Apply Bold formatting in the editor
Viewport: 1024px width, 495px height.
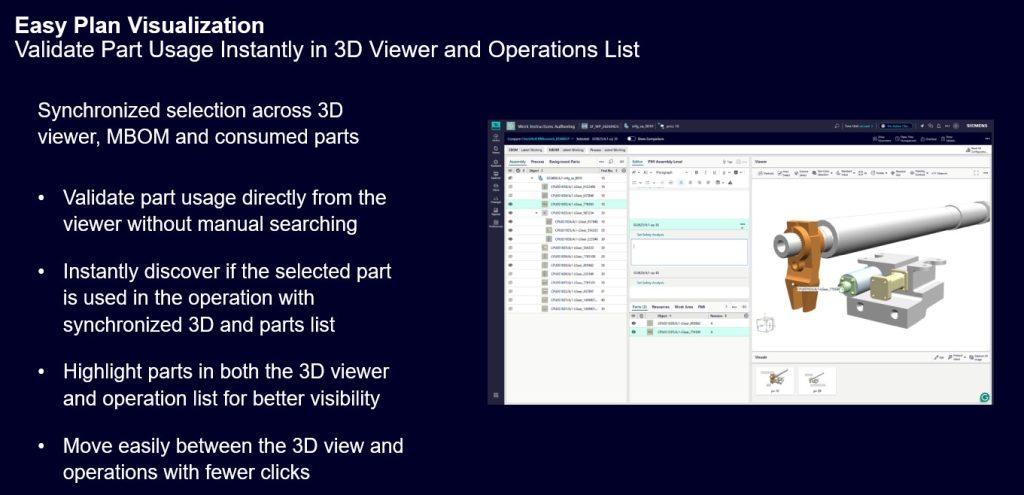coord(696,172)
